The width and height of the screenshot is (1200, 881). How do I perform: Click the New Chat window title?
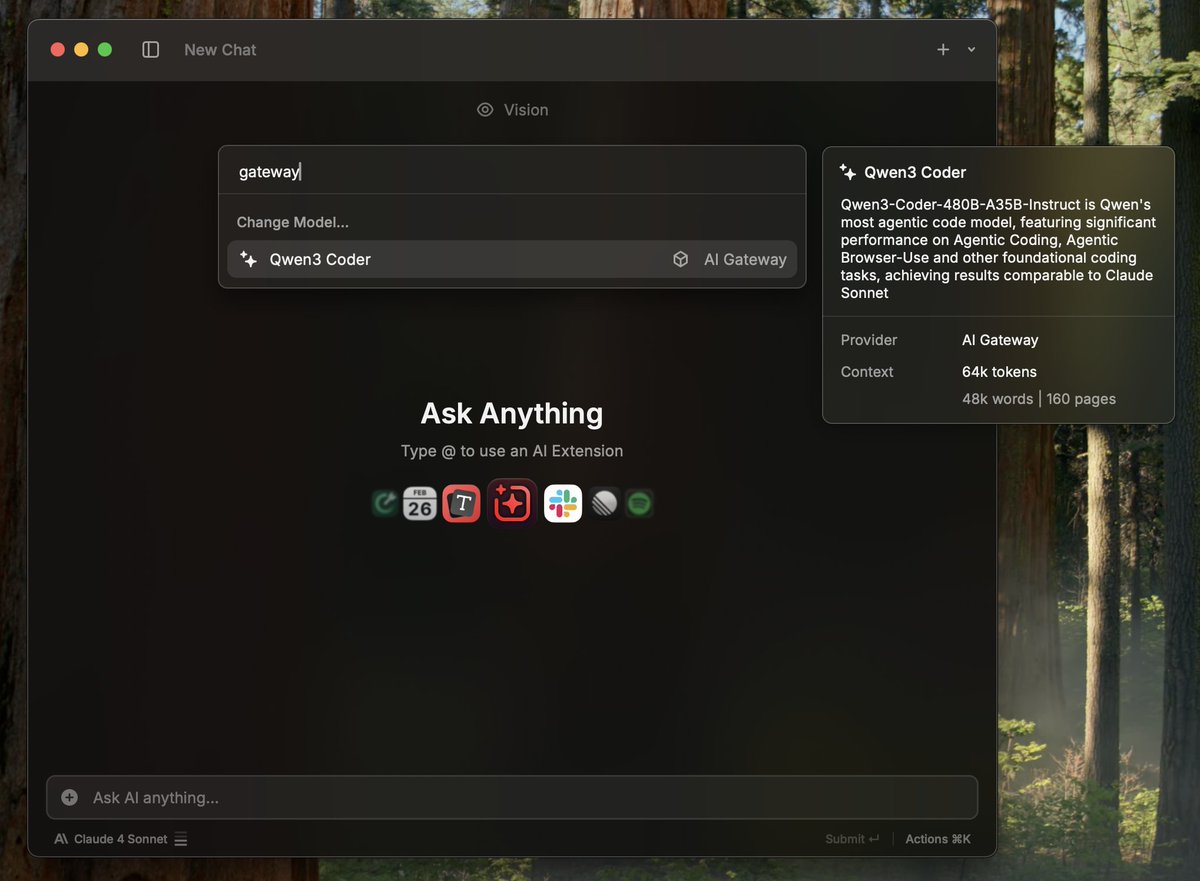coord(220,49)
